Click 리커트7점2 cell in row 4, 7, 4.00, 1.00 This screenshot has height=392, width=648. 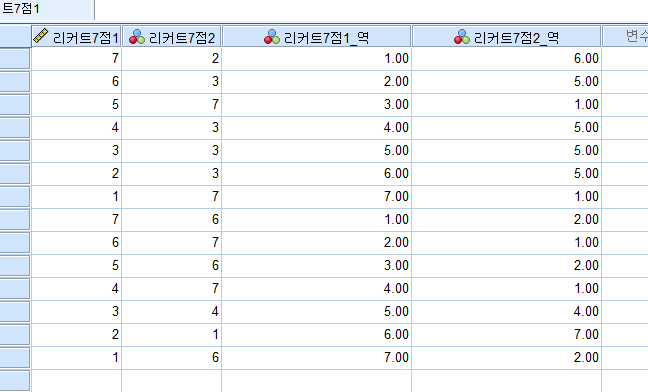click(x=172, y=289)
